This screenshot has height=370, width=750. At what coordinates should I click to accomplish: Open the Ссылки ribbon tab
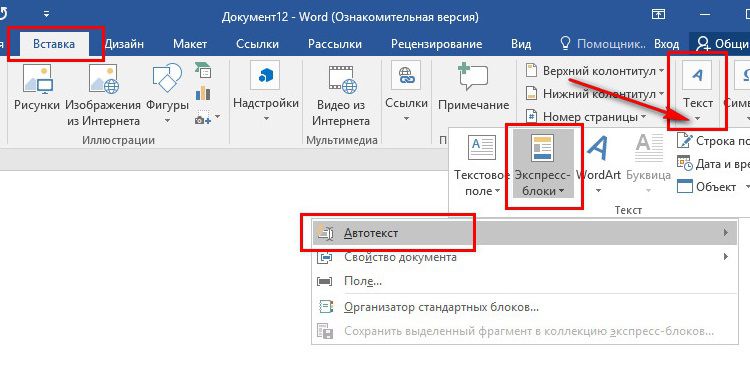[x=257, y=44]
